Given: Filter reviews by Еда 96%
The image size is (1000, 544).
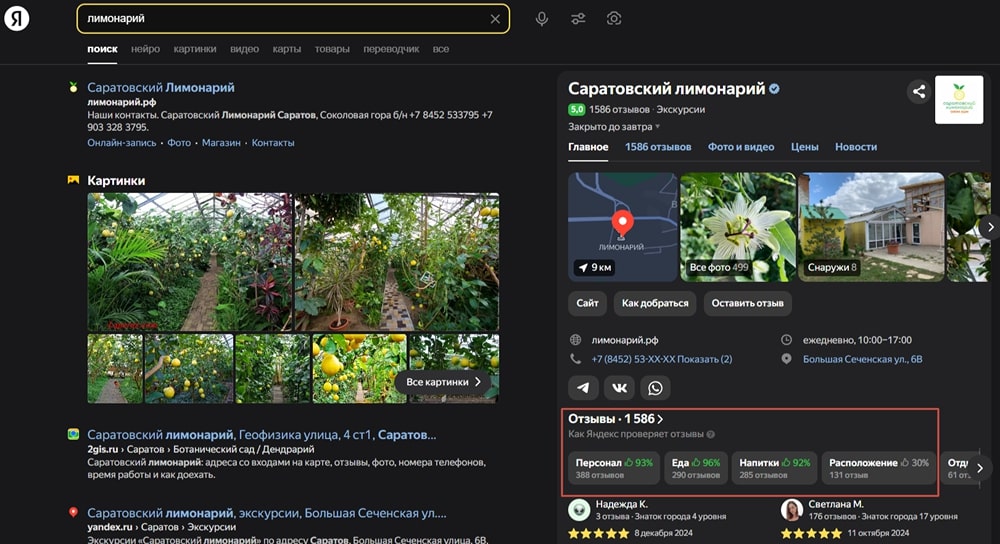Looking at the screenshot, I should 696,468.
